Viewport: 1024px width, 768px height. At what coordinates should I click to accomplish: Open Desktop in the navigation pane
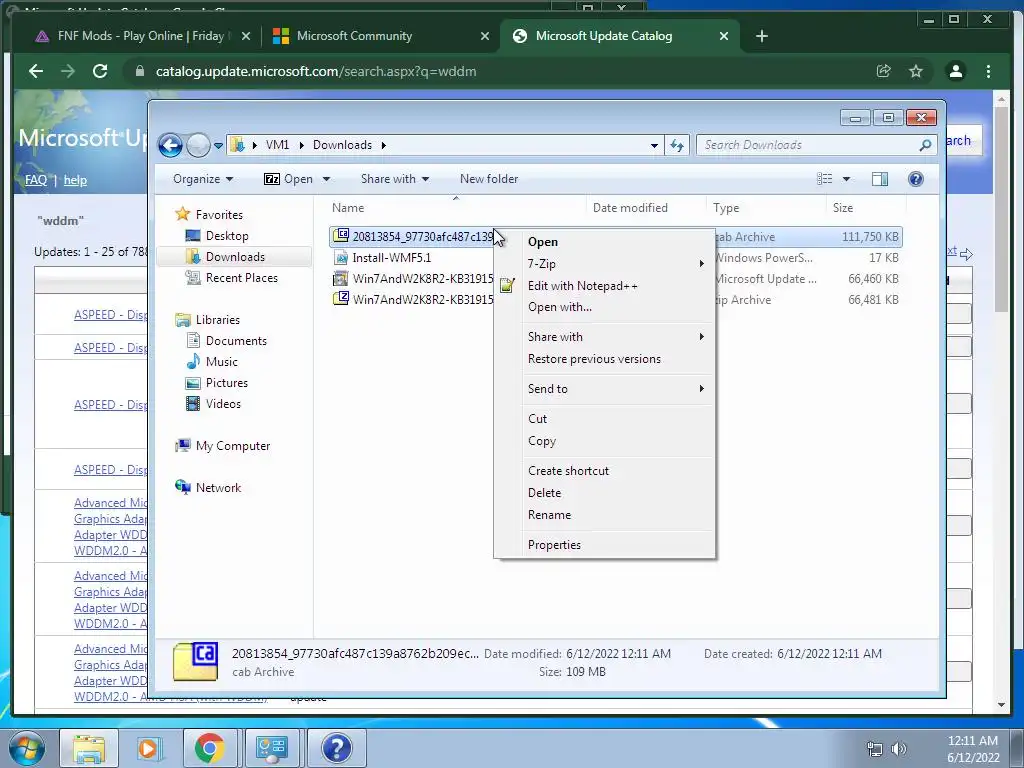point(227,236)
